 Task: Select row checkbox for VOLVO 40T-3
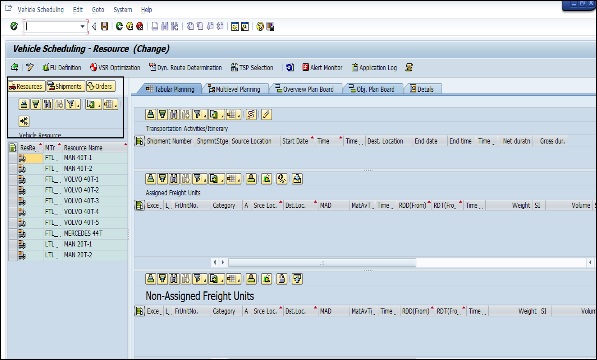13,201
